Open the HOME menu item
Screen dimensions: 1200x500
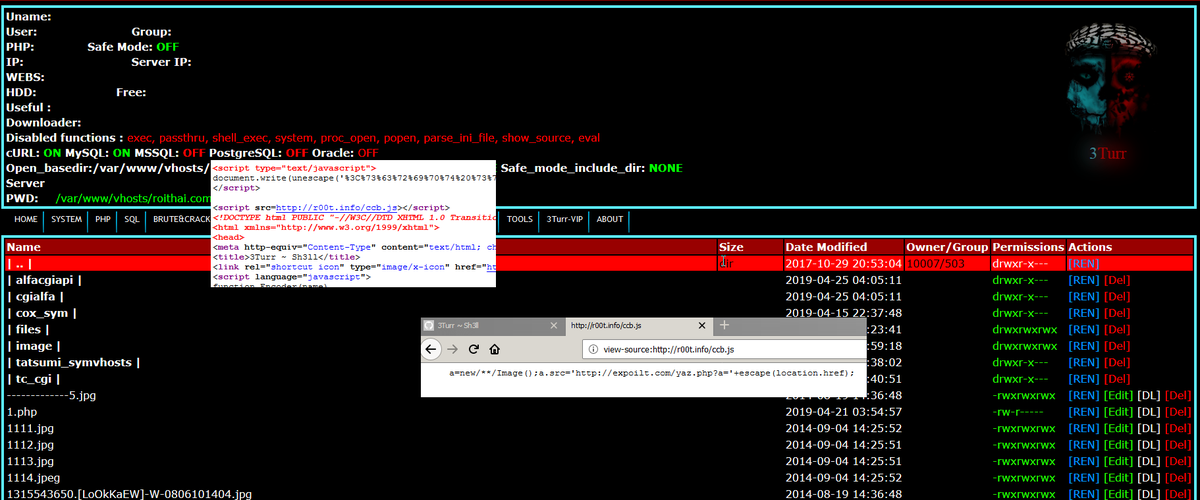(x=26, y=219)
